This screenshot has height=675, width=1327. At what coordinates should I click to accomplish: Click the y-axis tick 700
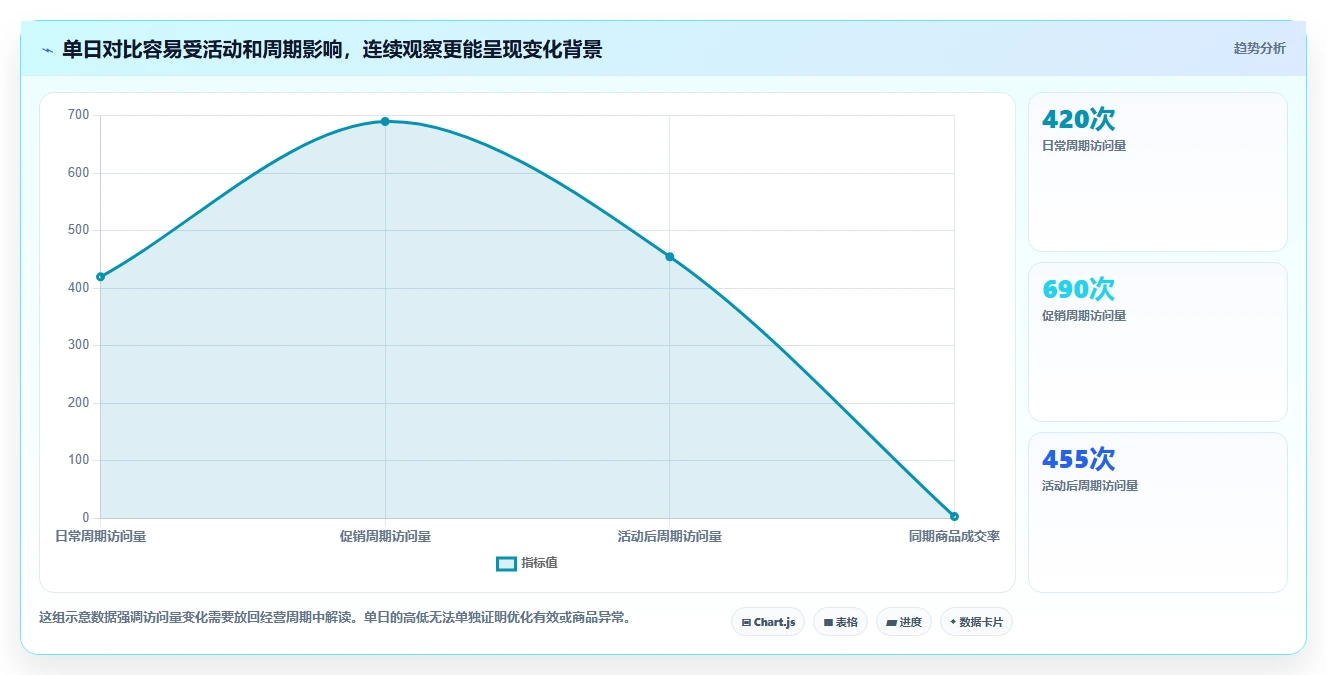click(79, 115)
